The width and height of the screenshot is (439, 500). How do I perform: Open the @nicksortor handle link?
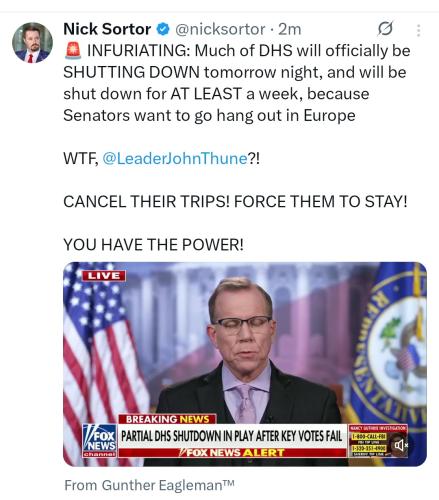click(x=220, y=29)
